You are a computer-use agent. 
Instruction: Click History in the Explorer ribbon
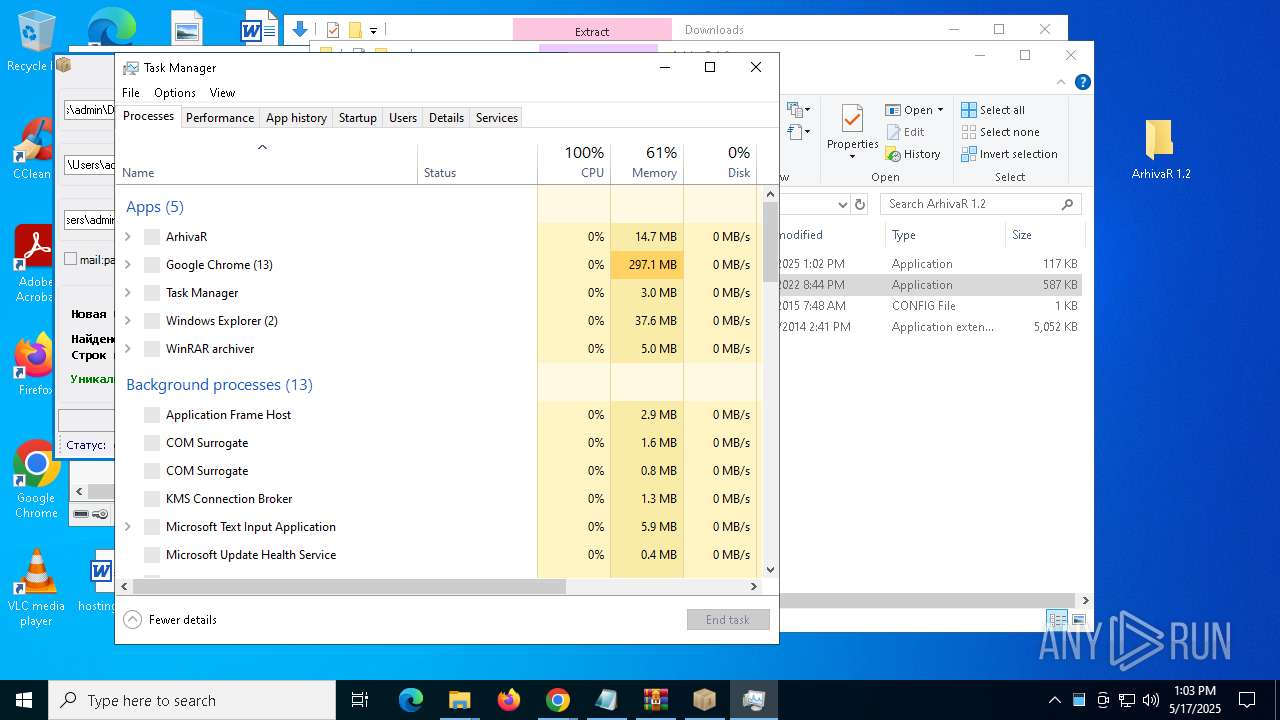tap(913, 154)
